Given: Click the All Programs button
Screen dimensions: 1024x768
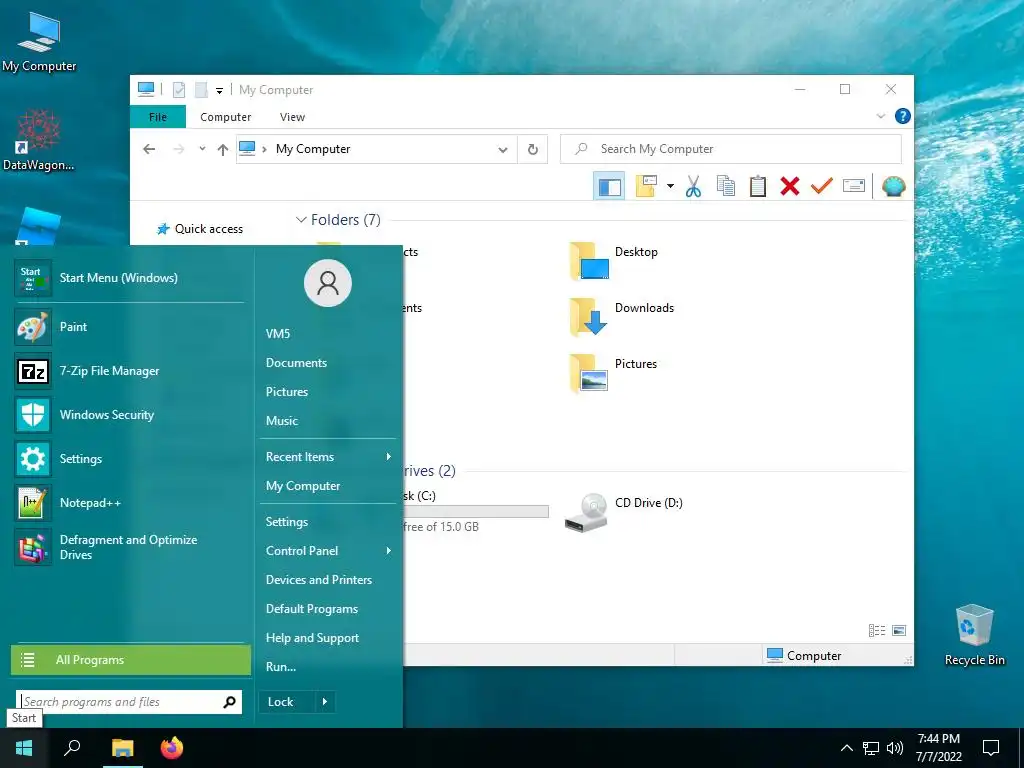Looking at the screenshot, I should tap(131, 660).
